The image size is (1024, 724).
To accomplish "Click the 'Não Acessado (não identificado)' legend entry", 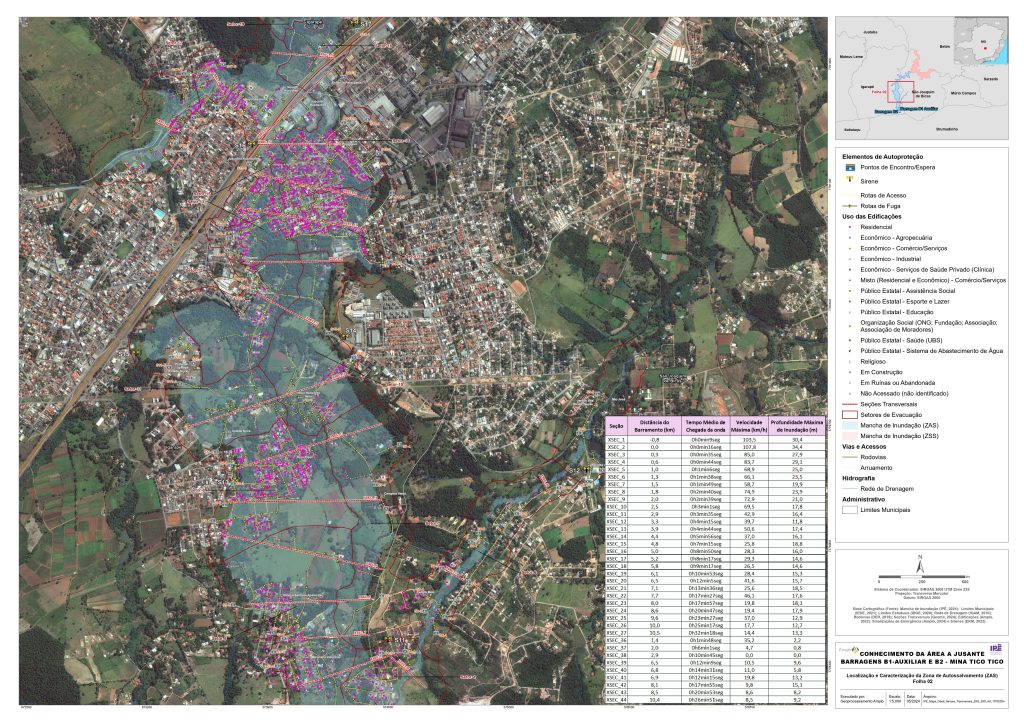I will click(904, 394).
